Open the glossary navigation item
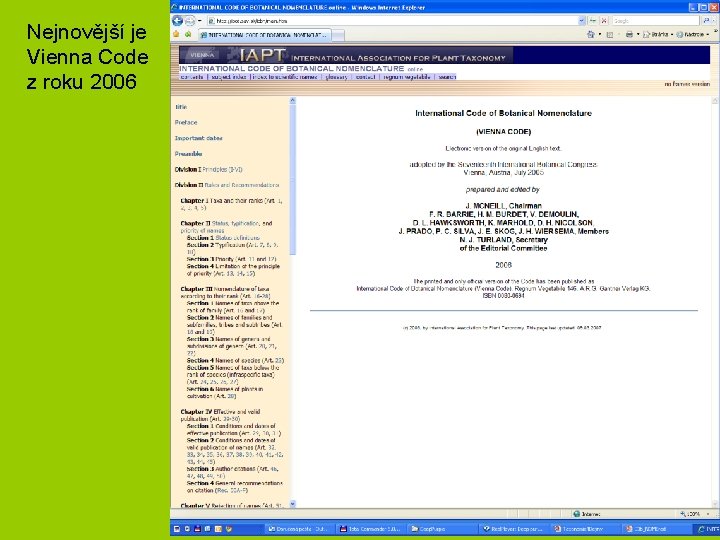Image resolution: width=720 pixels, height=540 pixels. [337, 77]
